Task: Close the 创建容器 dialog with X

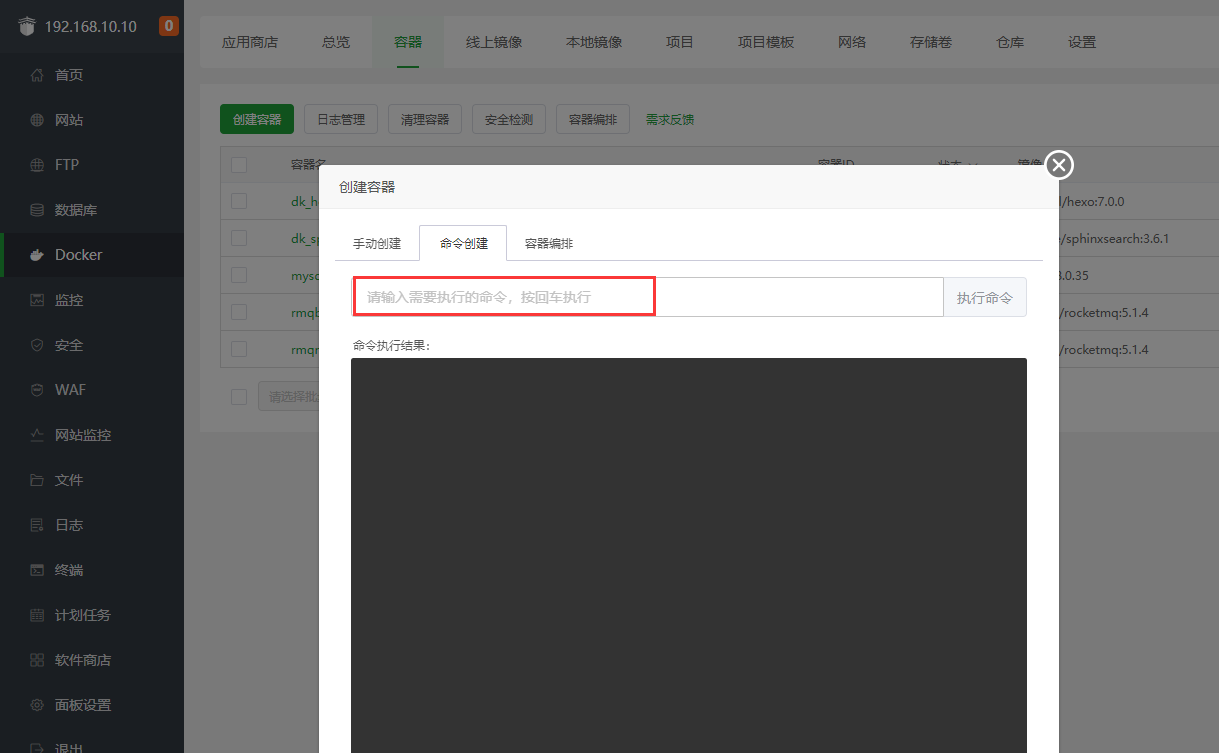Action: (1059, 165)
